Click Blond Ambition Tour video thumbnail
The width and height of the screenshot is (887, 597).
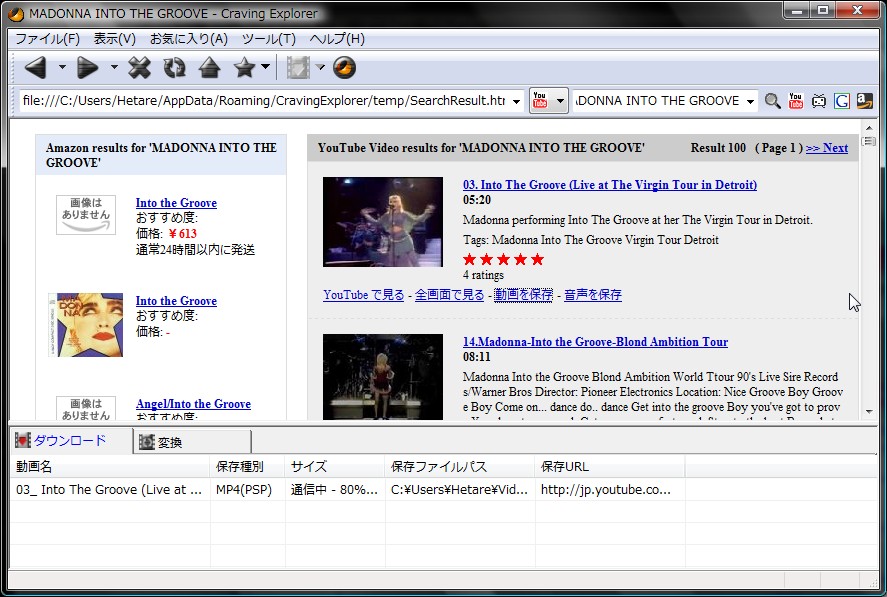tap(383, 377)
